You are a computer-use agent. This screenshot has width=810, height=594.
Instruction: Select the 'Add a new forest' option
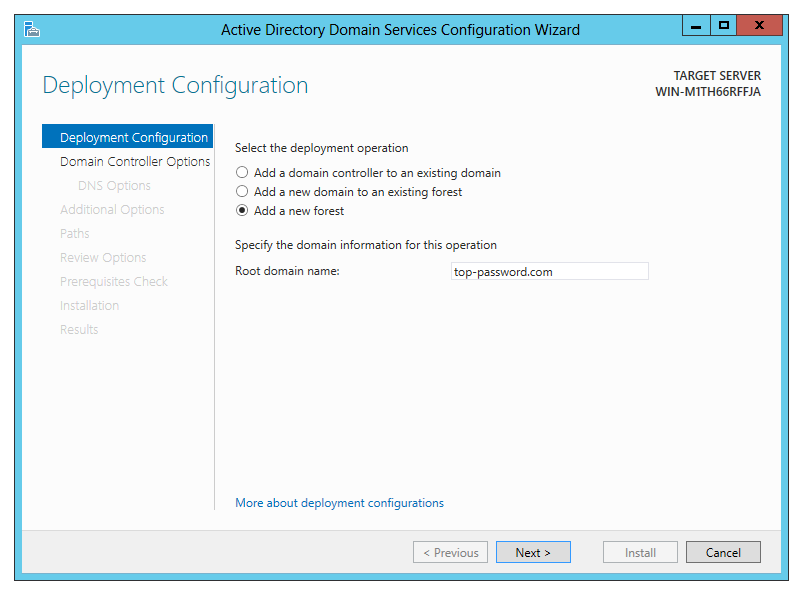(x=242, y=211)
